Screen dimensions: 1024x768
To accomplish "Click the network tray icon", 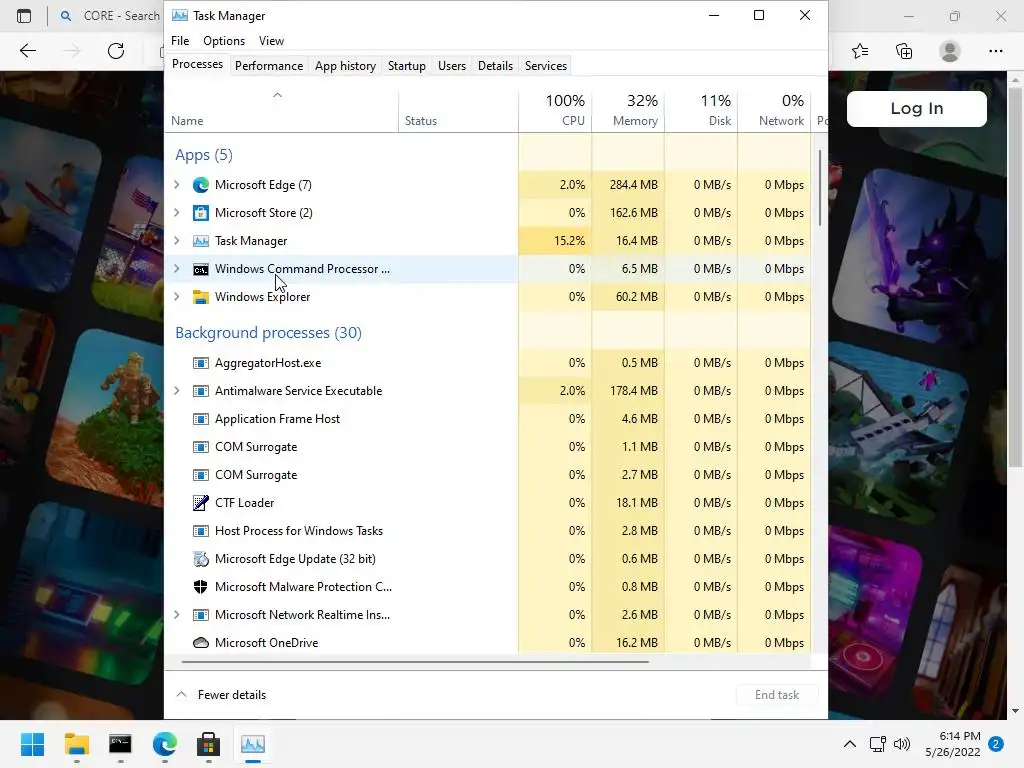I will [877, 744].
